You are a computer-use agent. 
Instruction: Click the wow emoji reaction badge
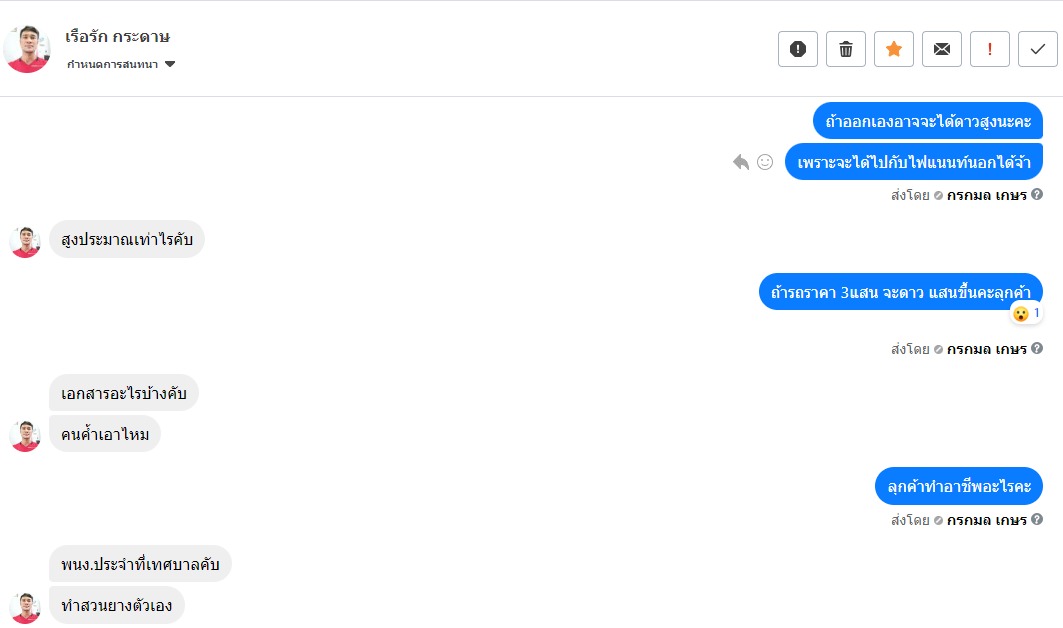(x=1026, y=313)
